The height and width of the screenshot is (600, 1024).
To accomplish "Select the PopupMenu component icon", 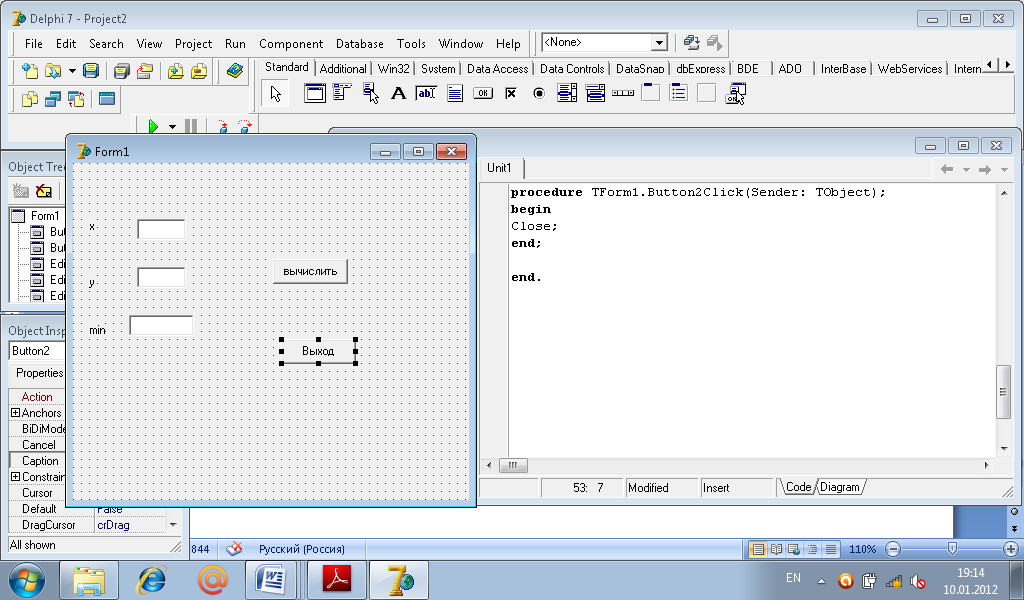I will tap(370, 93).
